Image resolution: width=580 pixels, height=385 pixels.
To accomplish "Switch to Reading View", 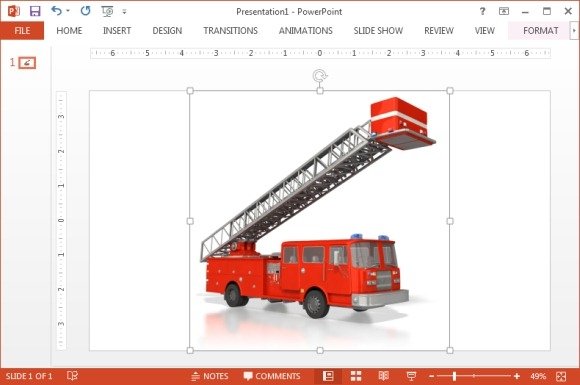I will [x=384, y=376].
